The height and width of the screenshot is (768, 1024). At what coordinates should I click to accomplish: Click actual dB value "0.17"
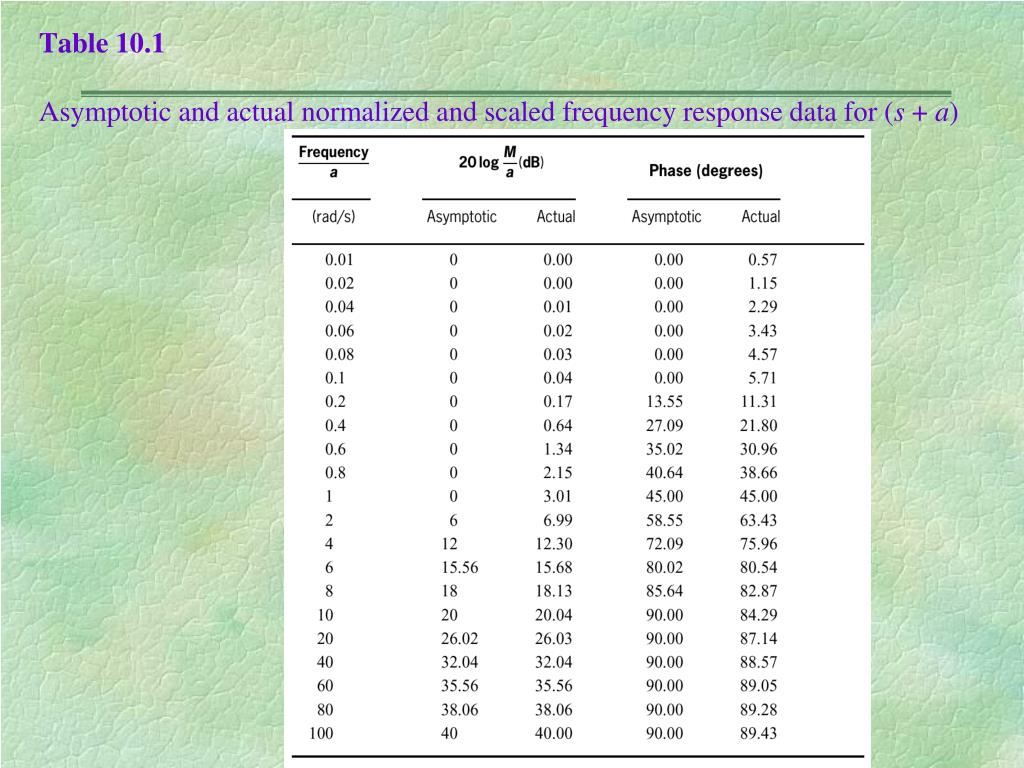[558, 401]
